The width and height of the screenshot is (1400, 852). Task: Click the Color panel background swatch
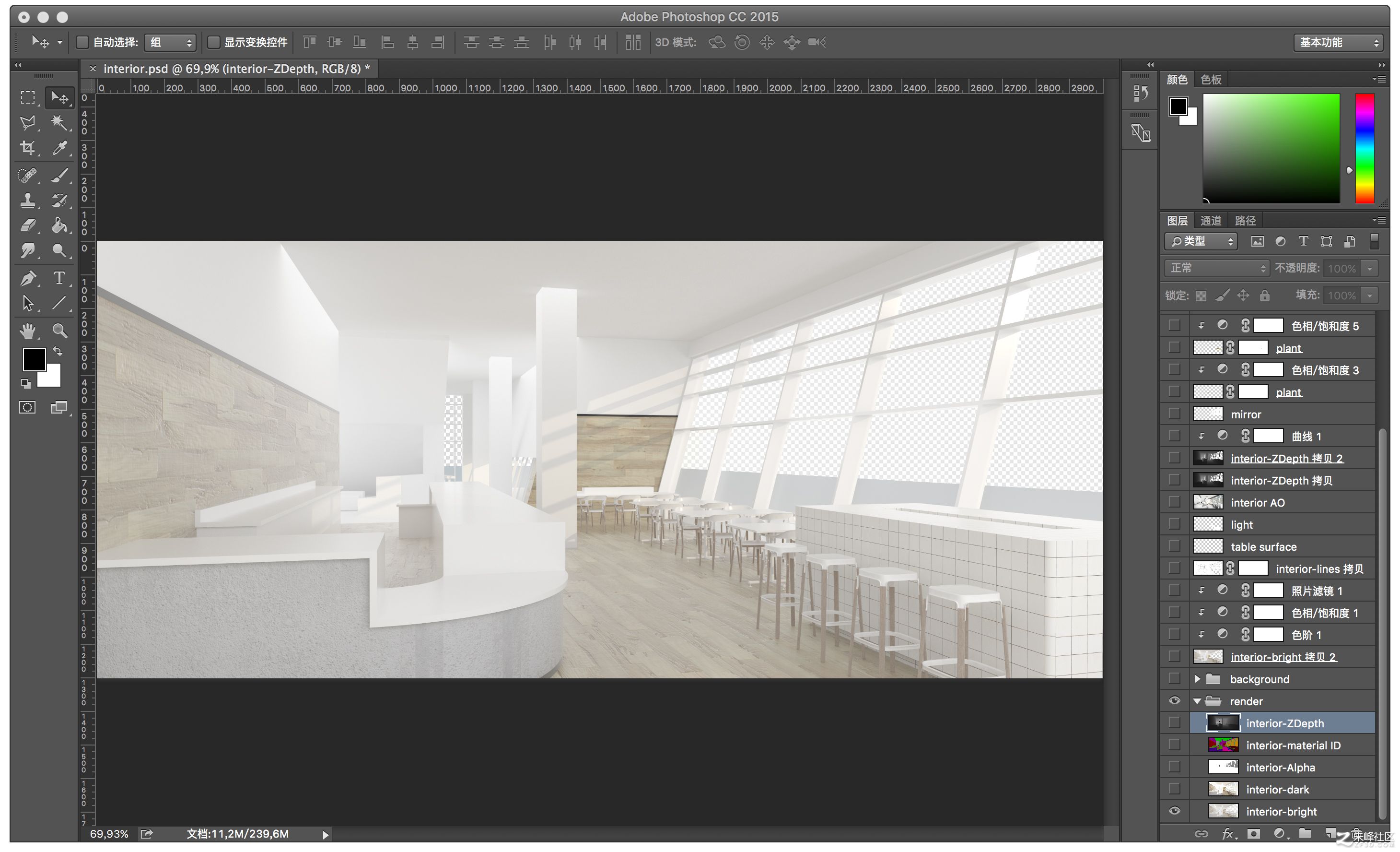[1191, 119]
